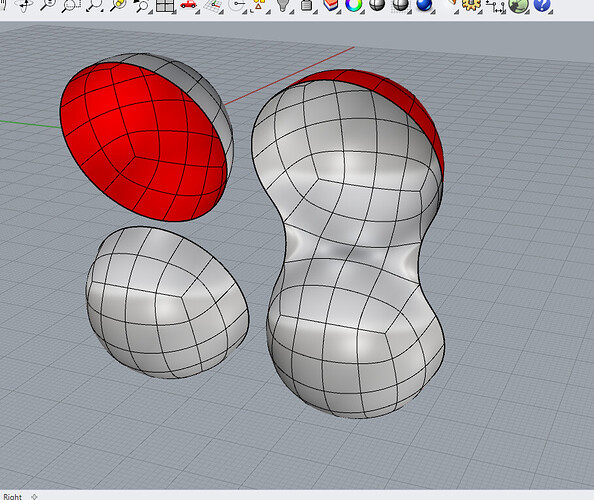Open the Layers stack icon
Viewport: 594px width, 500px height.
coord(331,5)
